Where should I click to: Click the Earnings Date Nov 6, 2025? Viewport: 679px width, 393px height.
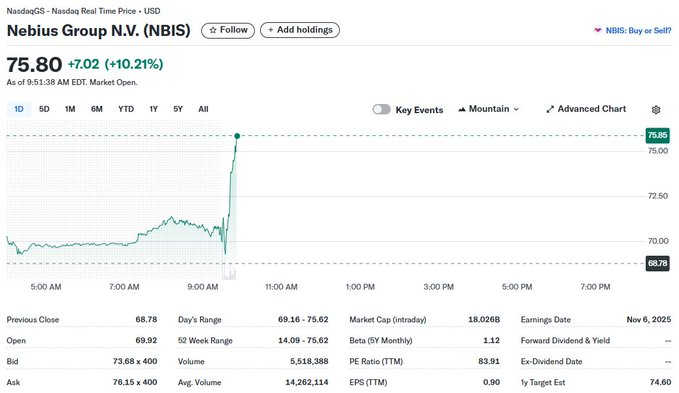tap(649, 319)
